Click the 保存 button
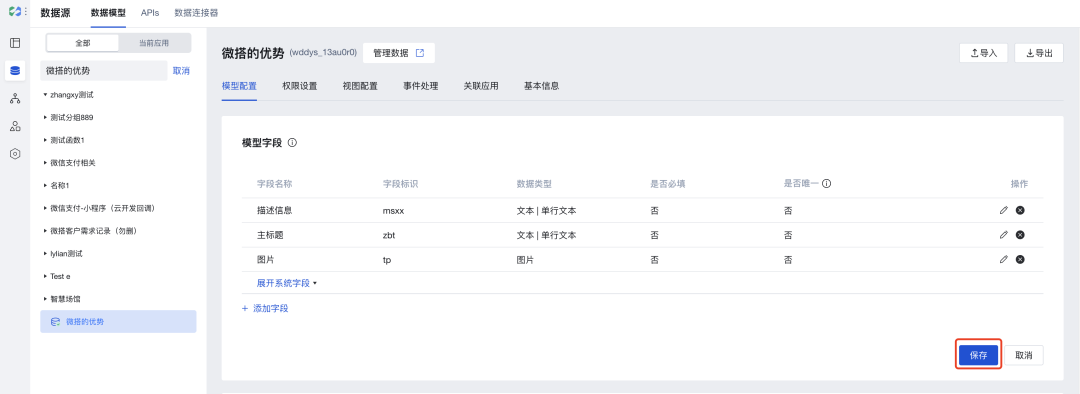 click(978, 355)
